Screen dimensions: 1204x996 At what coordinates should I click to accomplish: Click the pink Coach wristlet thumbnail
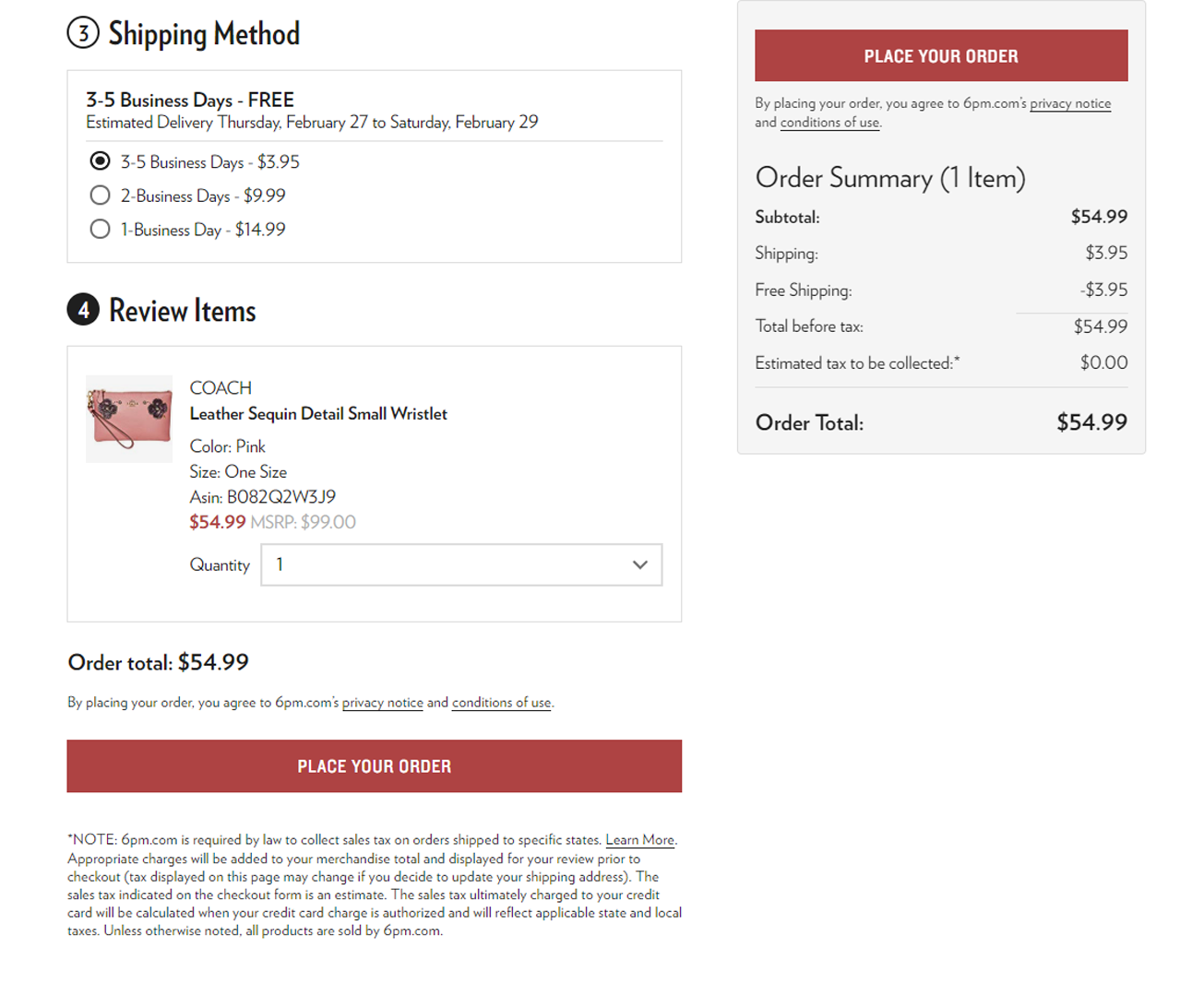tap(129, 419)
